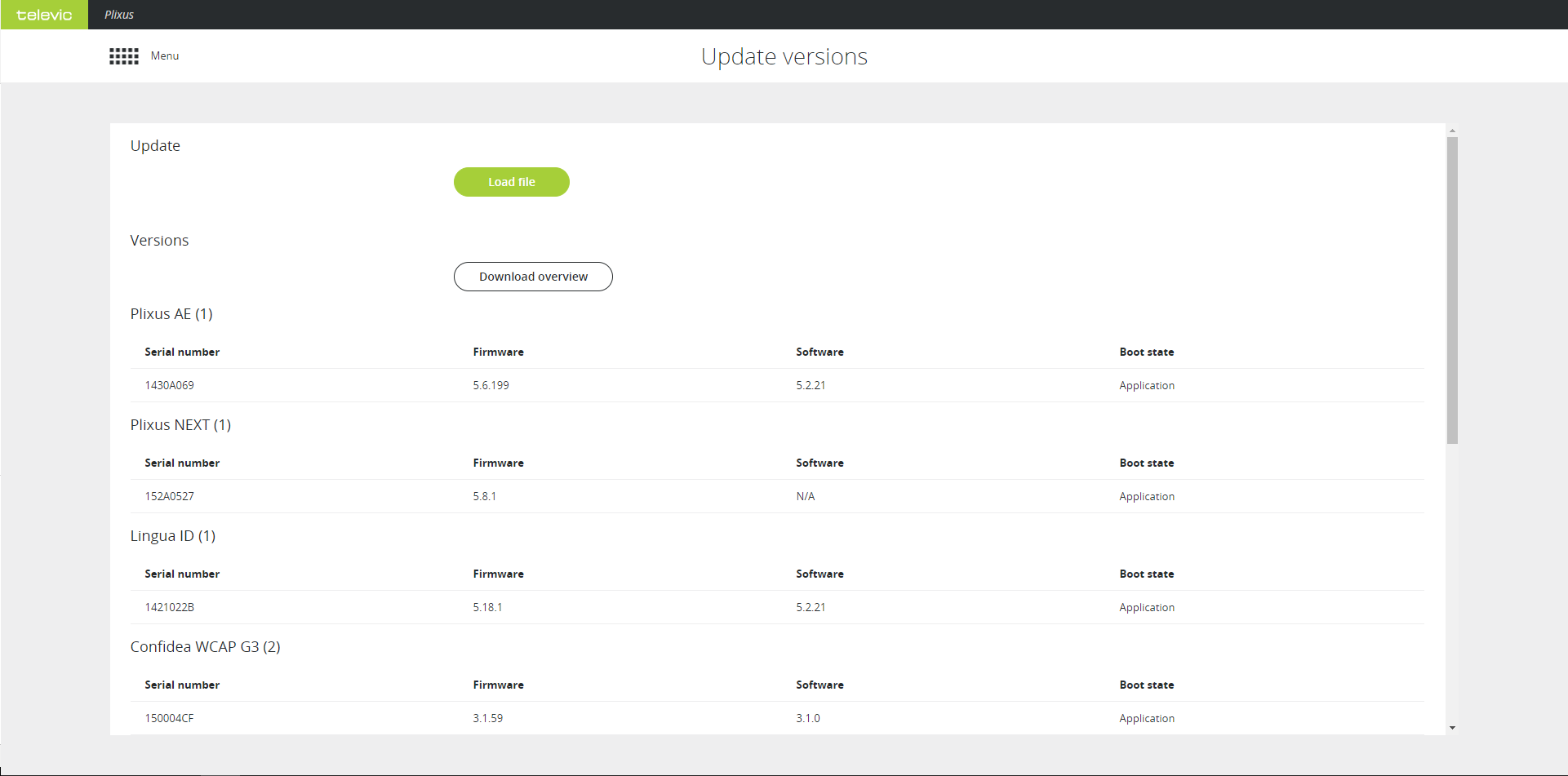Select serial number 1421022B

[x=170, y=607]
